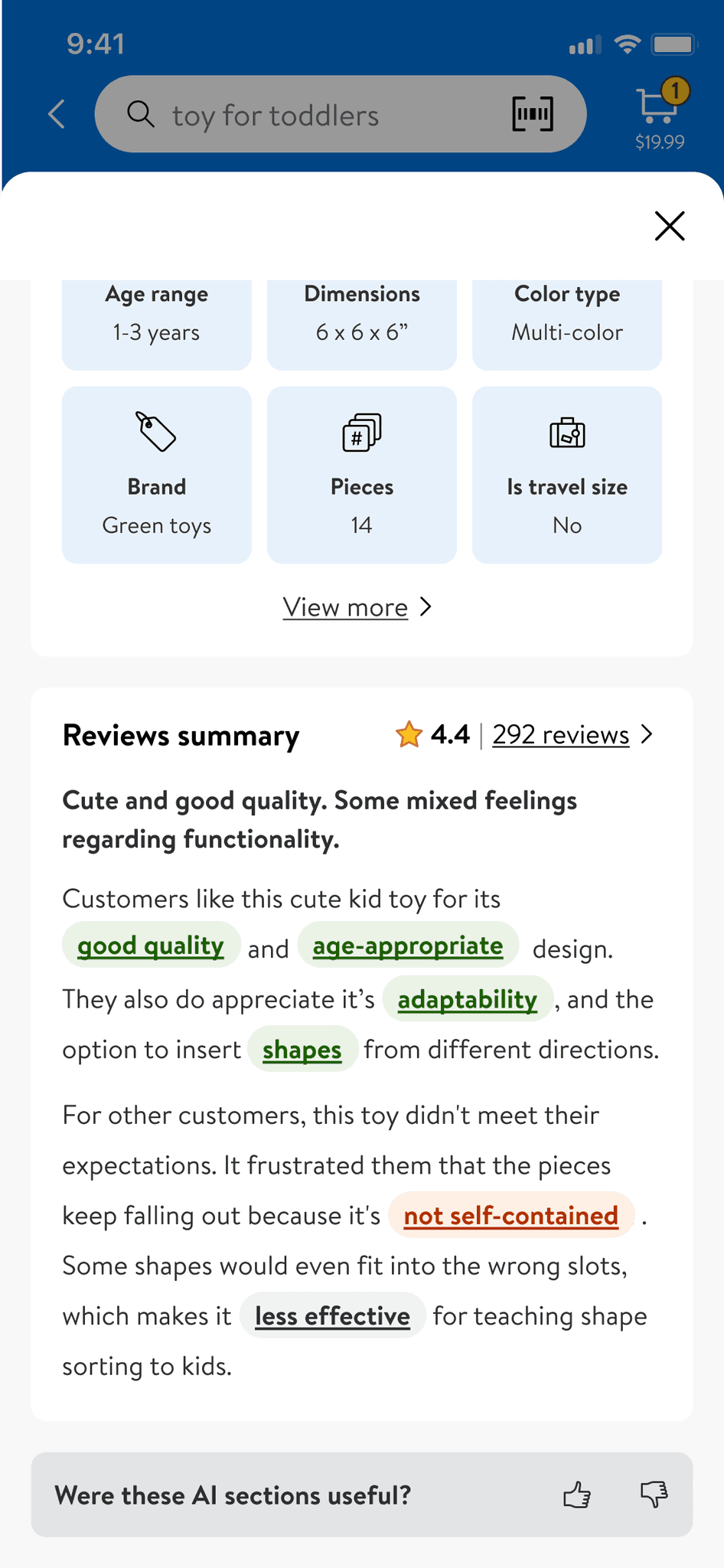Tap the search magnifier icon
Screen dimensions: 724x1568
[x=141, y=114]
